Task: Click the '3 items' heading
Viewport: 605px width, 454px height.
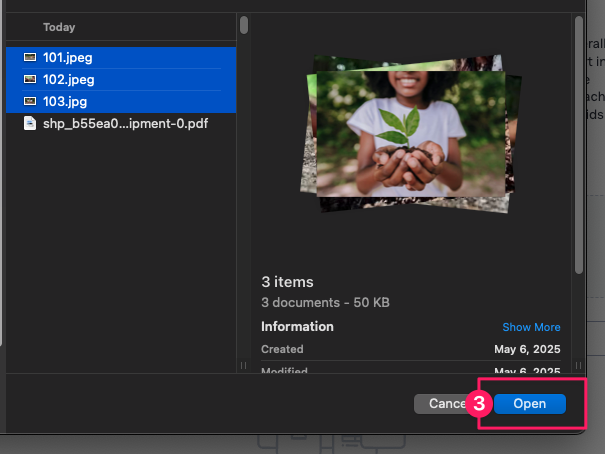Action: [287, 282]
